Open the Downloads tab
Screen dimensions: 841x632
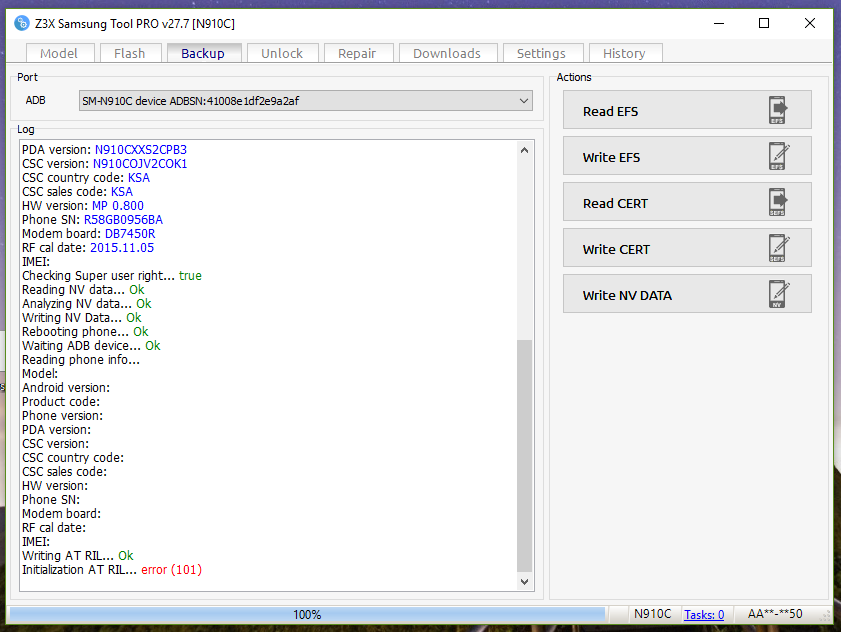pyautogui.click(x=447, y=53)
